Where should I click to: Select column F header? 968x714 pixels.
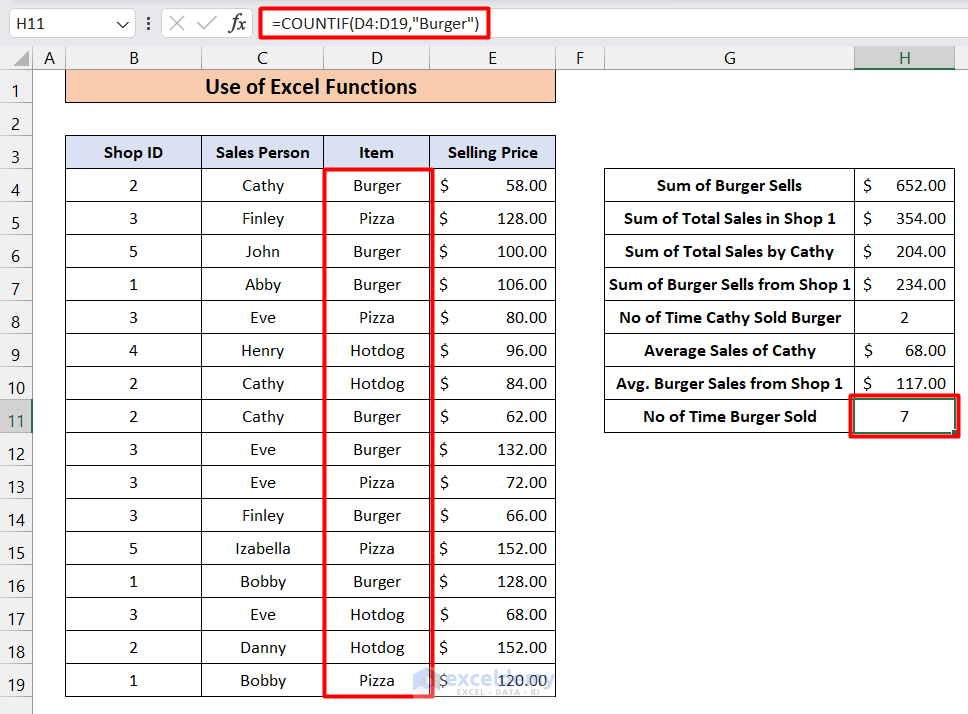(x=580, y=59)
